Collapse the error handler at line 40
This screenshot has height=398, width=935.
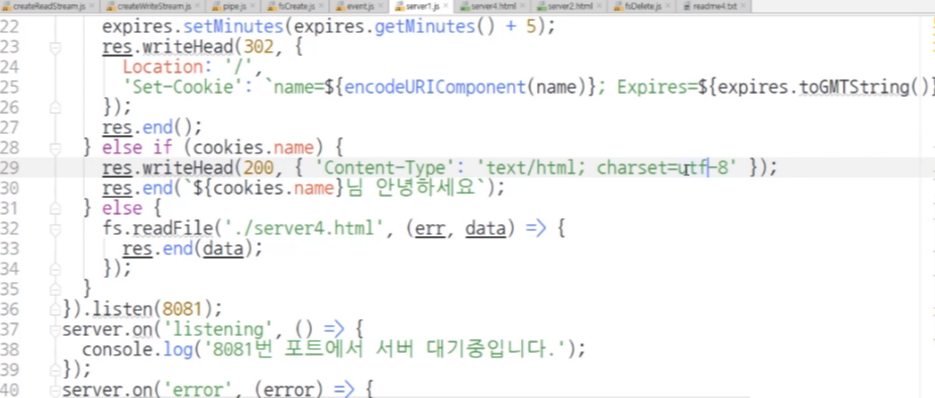[x=55, y=390]
